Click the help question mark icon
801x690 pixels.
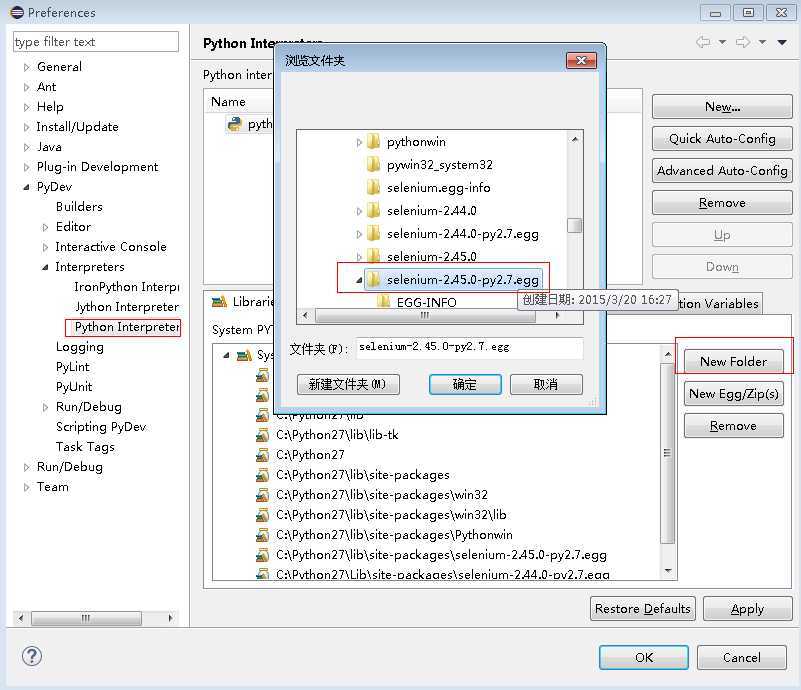click(32, 656)
